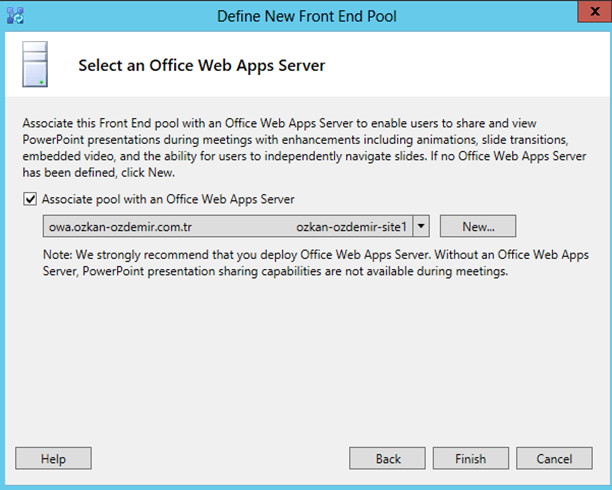Click the 'Define New Front End Pool' title bar text
The image size is (612, 490).
pos(307,16)
